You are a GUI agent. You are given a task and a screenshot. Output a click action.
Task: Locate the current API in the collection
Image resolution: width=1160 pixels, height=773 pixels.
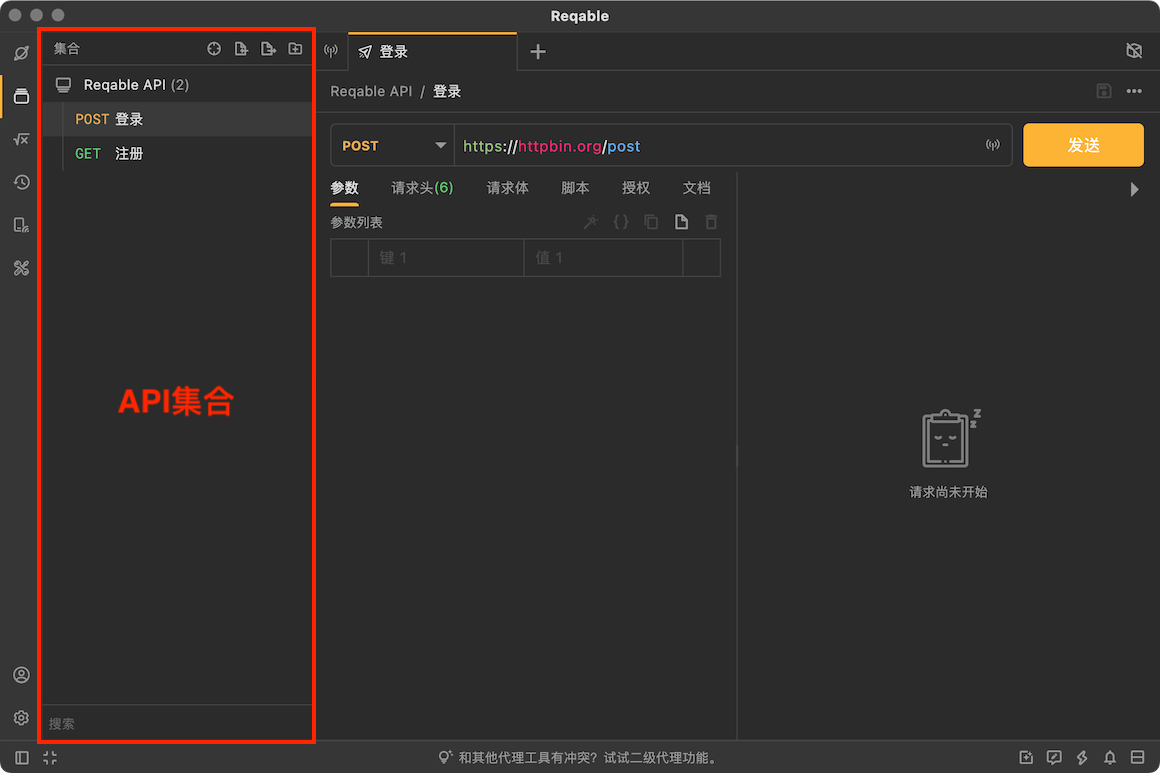click(214, 49)
